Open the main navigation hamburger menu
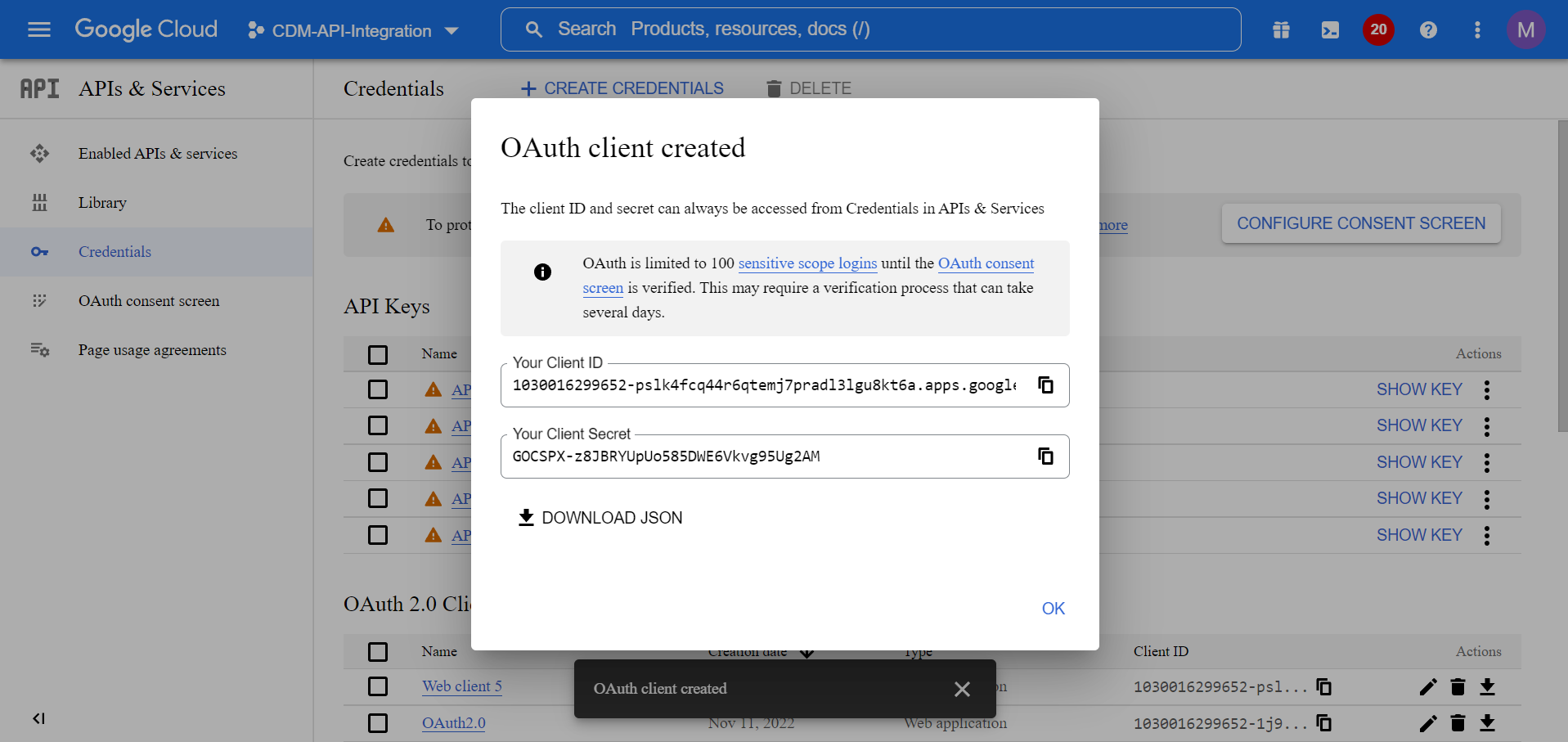The height and width of the screenshot is (742, 1568). [x=39, y=30]
